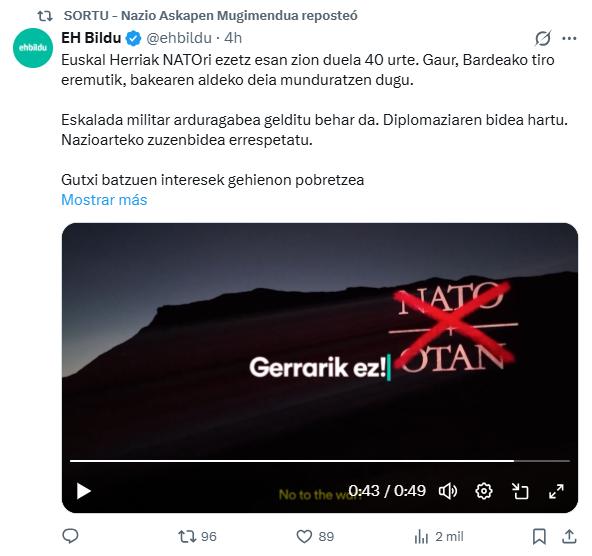Click the Grok slashed-circle icon

tap(543, 38)
